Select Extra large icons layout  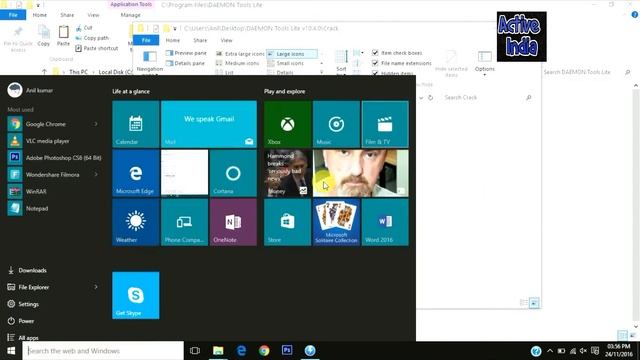tap(240, 53)
